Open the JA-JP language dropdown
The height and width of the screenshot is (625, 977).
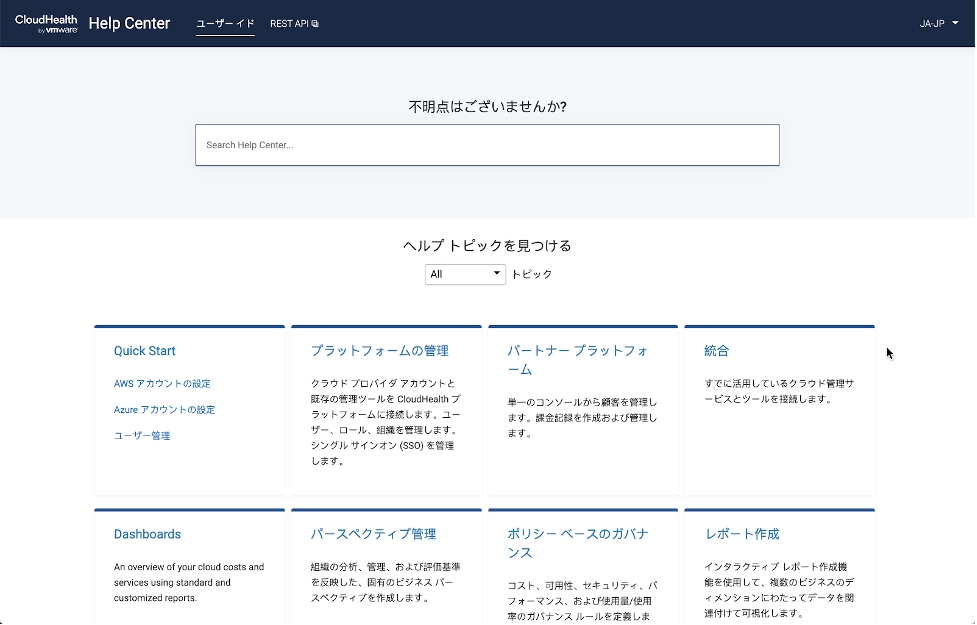tap(934, 22)
